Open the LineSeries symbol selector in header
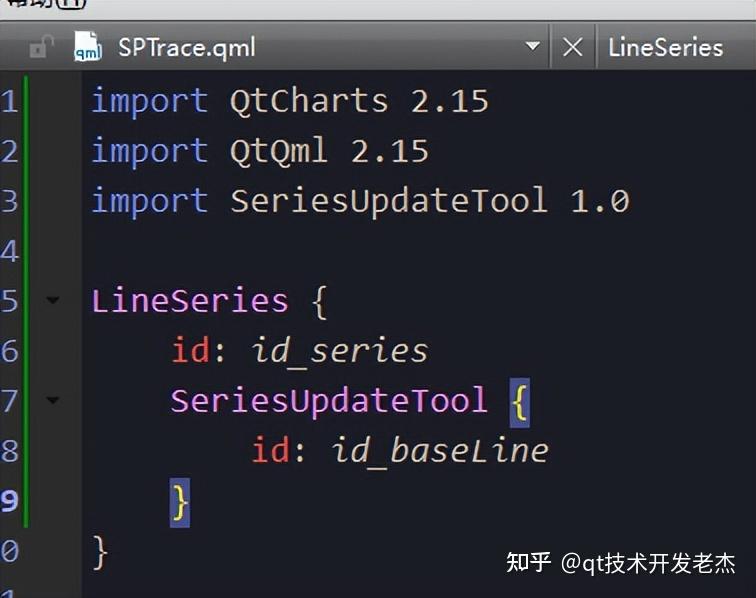The width and height of the screenshot is (756, 598). pos(665,47)
